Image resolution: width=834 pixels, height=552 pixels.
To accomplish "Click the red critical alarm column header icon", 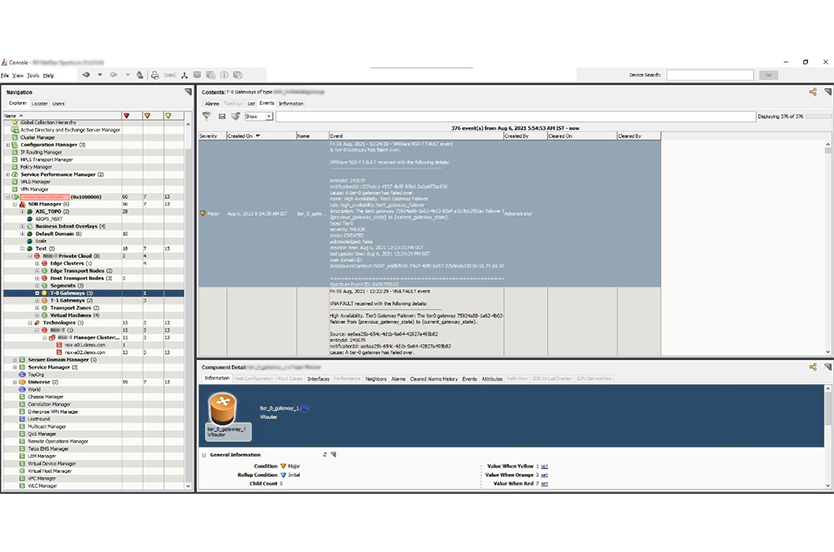I will click(126, 116).
